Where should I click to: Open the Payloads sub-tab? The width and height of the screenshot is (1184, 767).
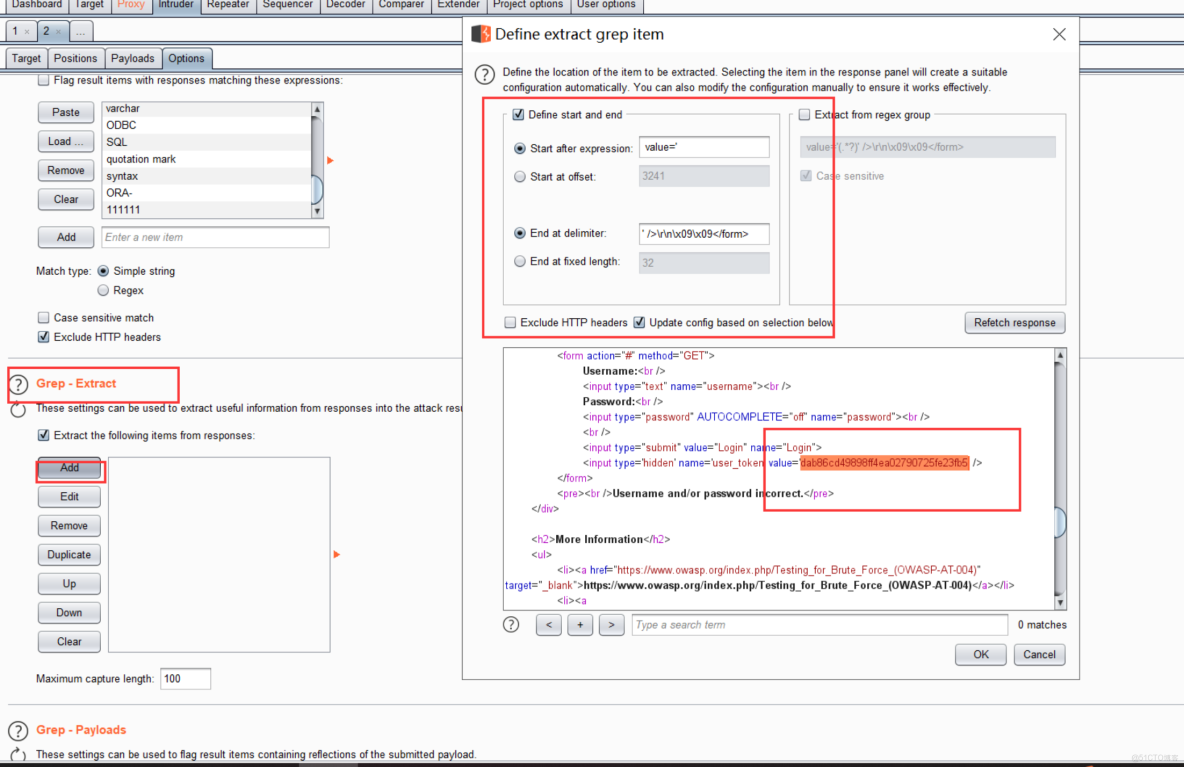click(133, 58)
